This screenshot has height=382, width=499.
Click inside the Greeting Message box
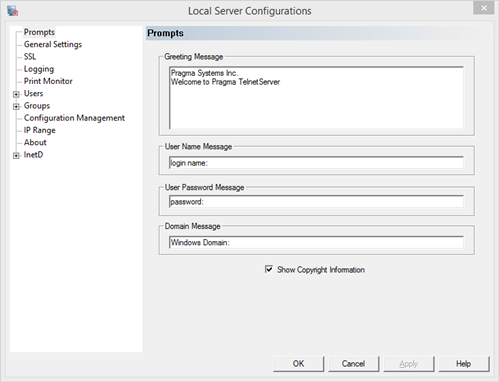click(316, 98)
